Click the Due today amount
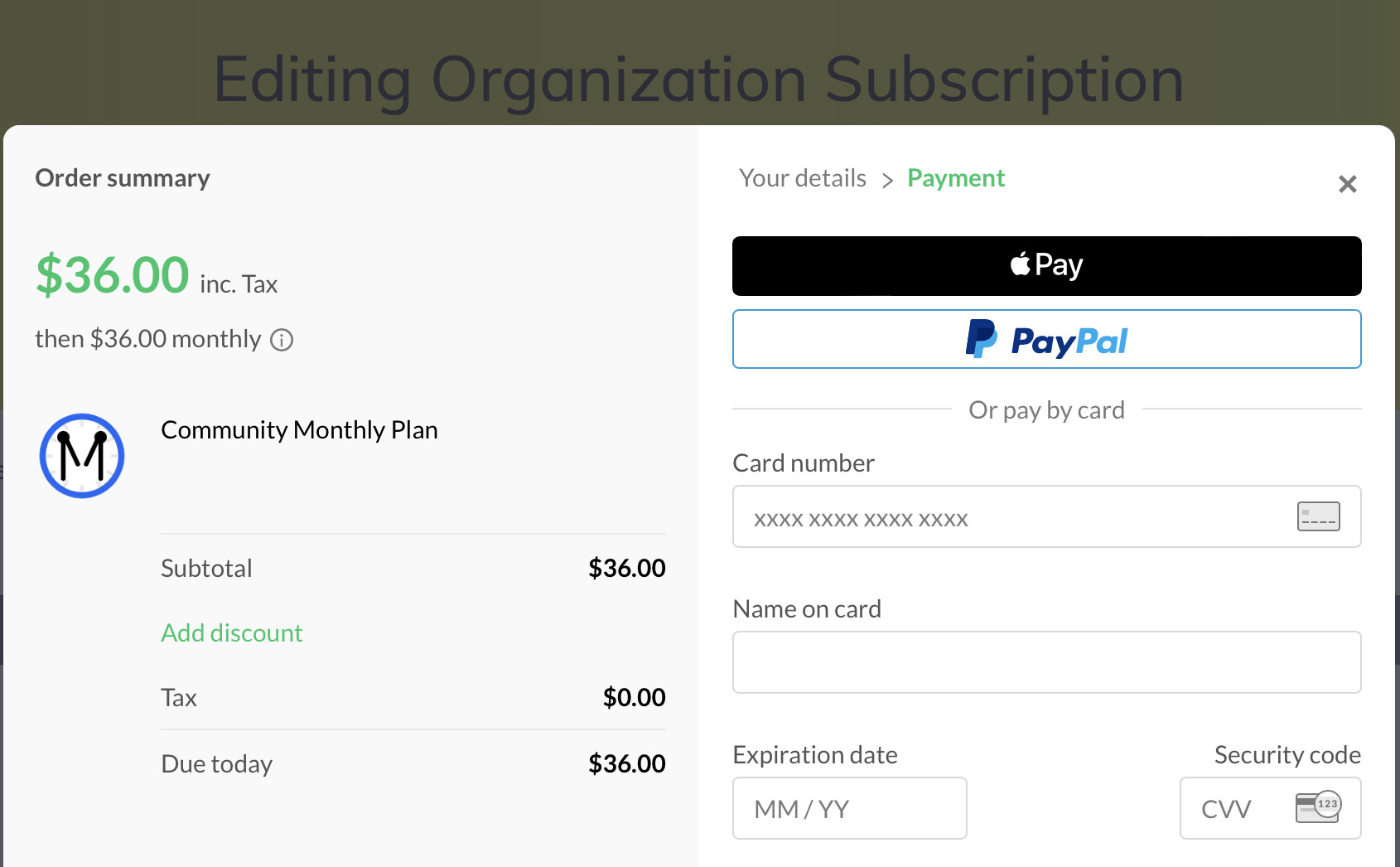 coord(626,763)
